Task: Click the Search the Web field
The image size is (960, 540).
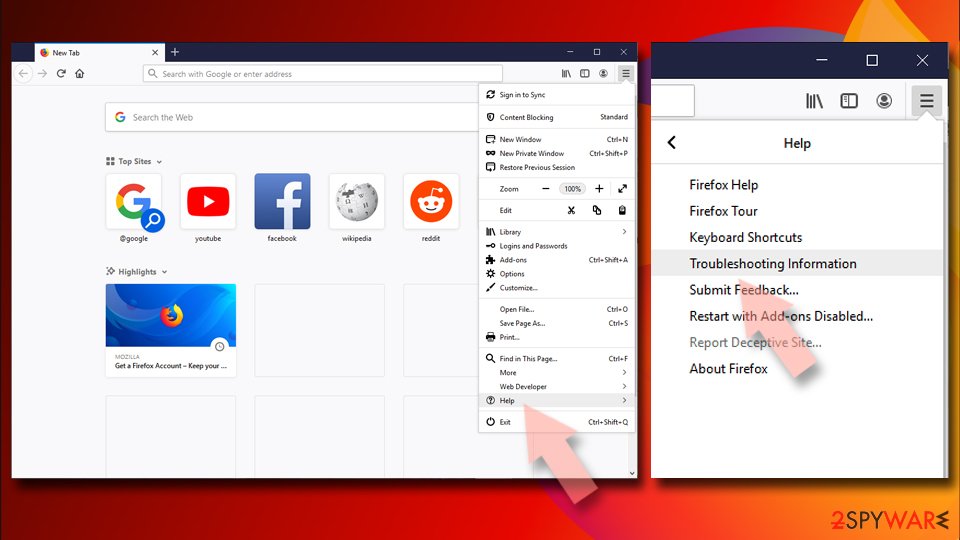Action: (292, 117)
